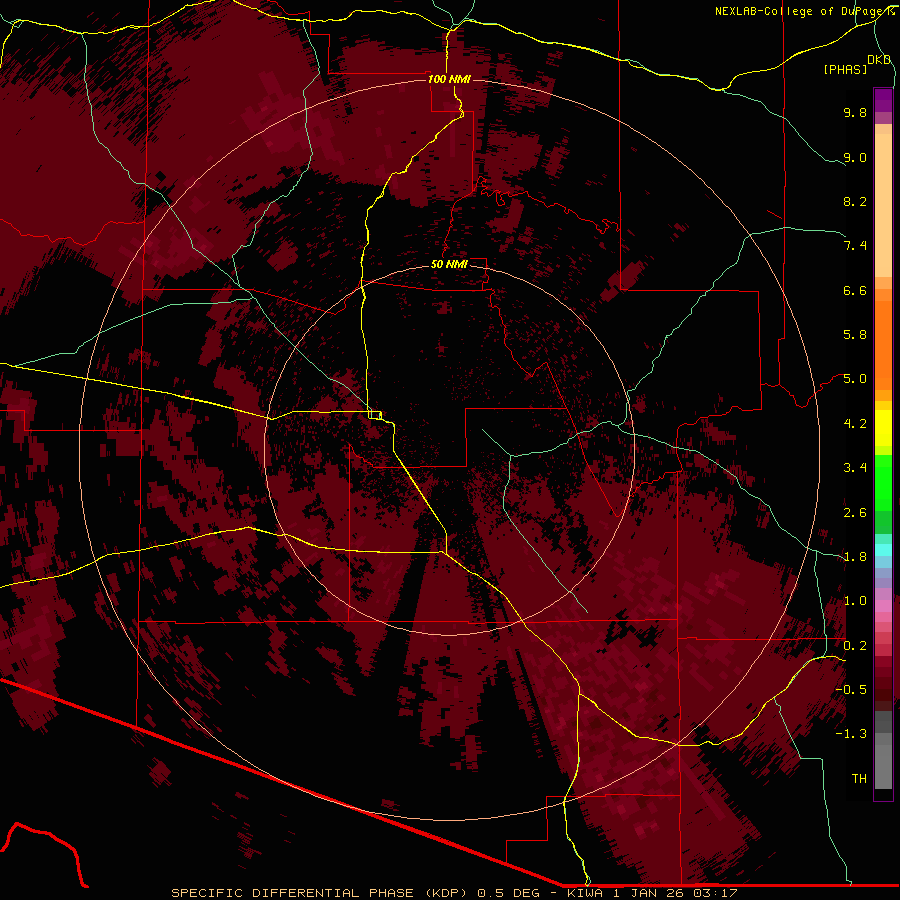This screenshot has height=900, width=900.
Task: Pick the light peach color bar segment
Action: [883, 205]
